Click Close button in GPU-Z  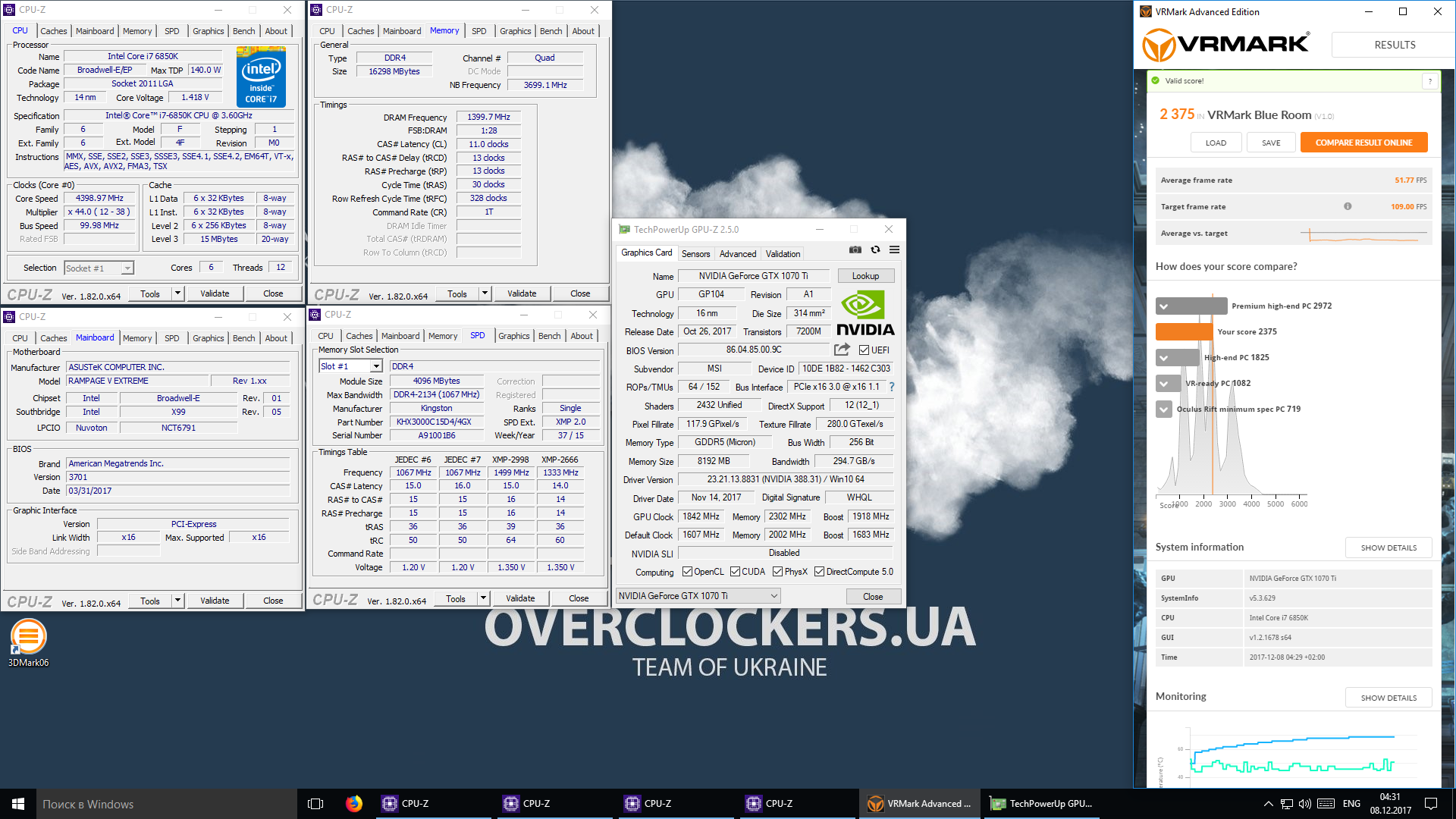point(873,597)
